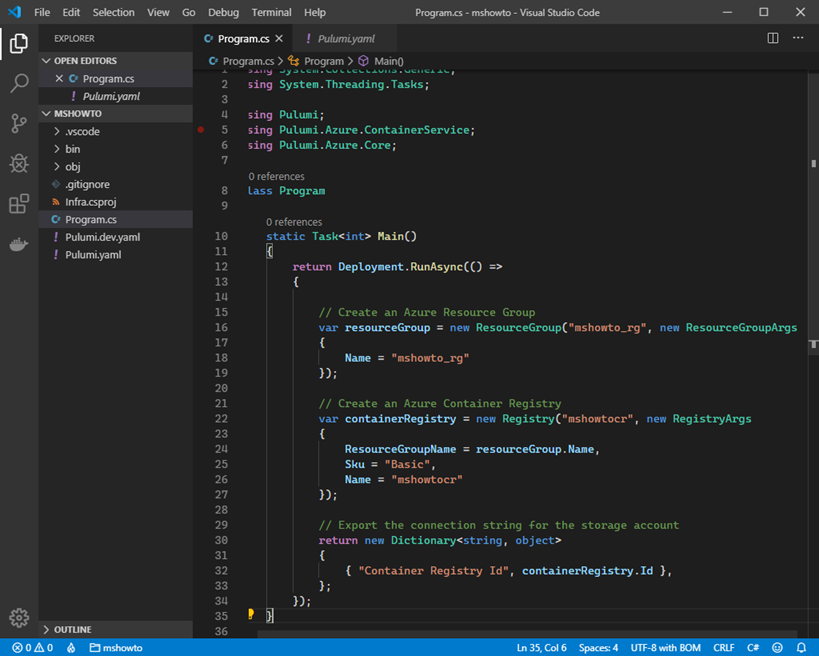This screenshot has width=819, height=656.
Task: Open the Debug view bug icon
Action: 19,163
